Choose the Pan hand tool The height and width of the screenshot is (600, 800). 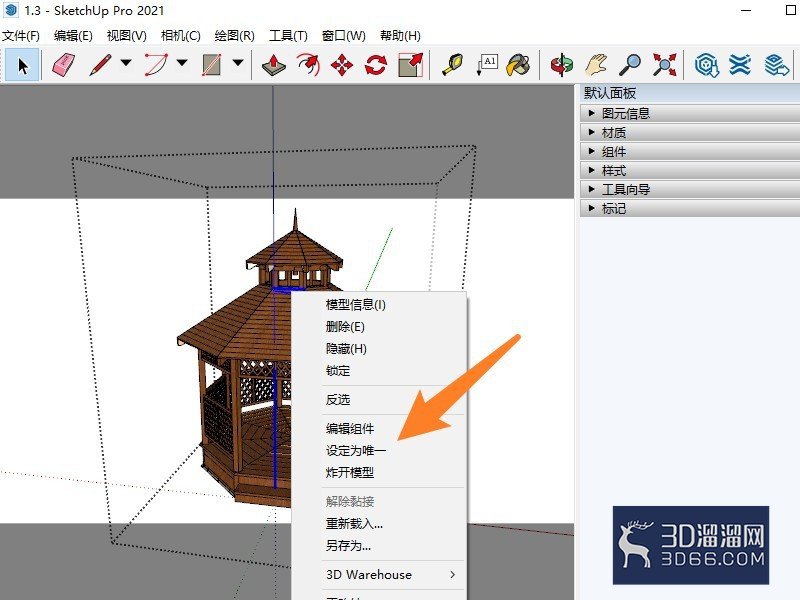596,65
